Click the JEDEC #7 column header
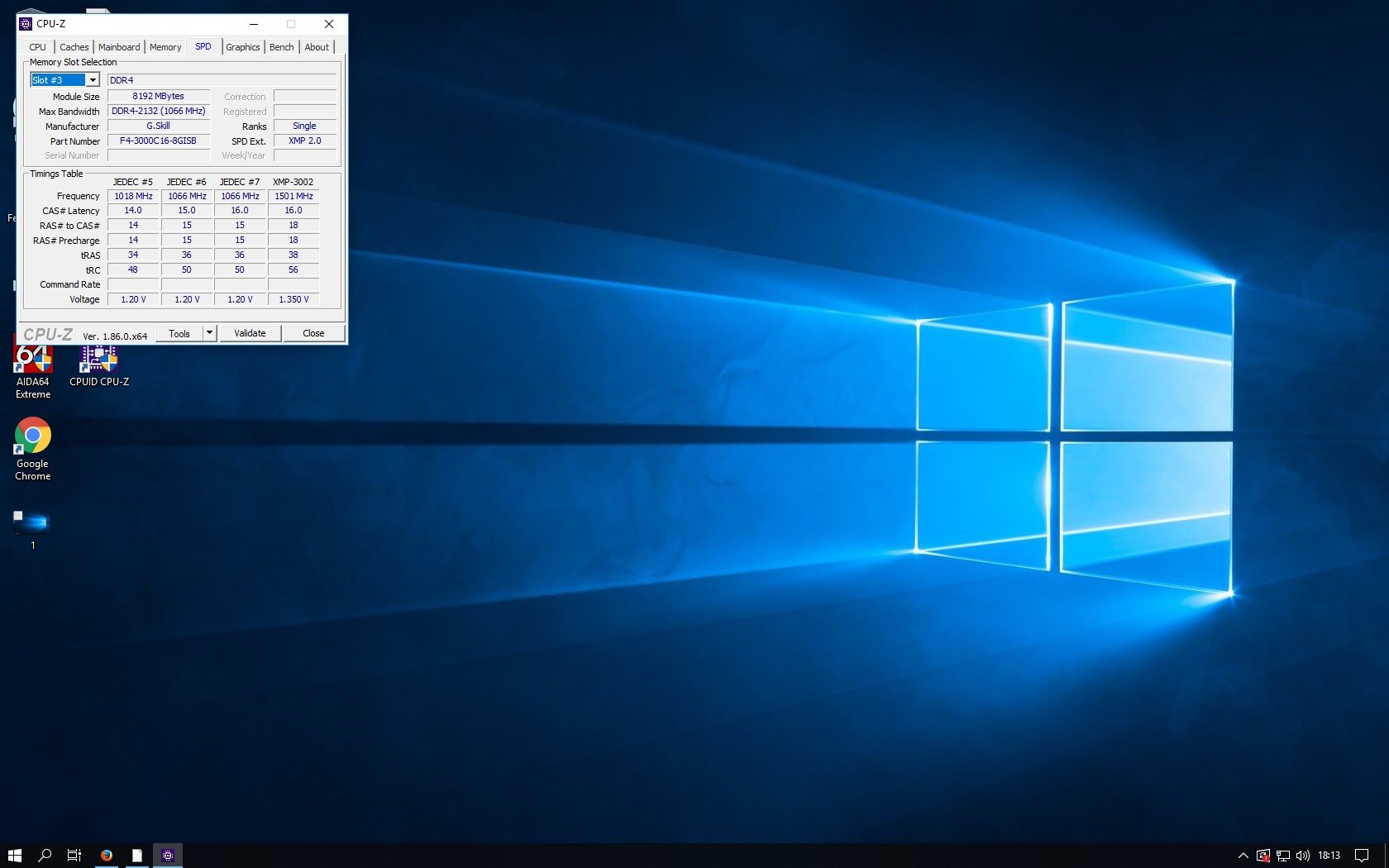This screenshot has height=868, width=1389. click(240, 182)
